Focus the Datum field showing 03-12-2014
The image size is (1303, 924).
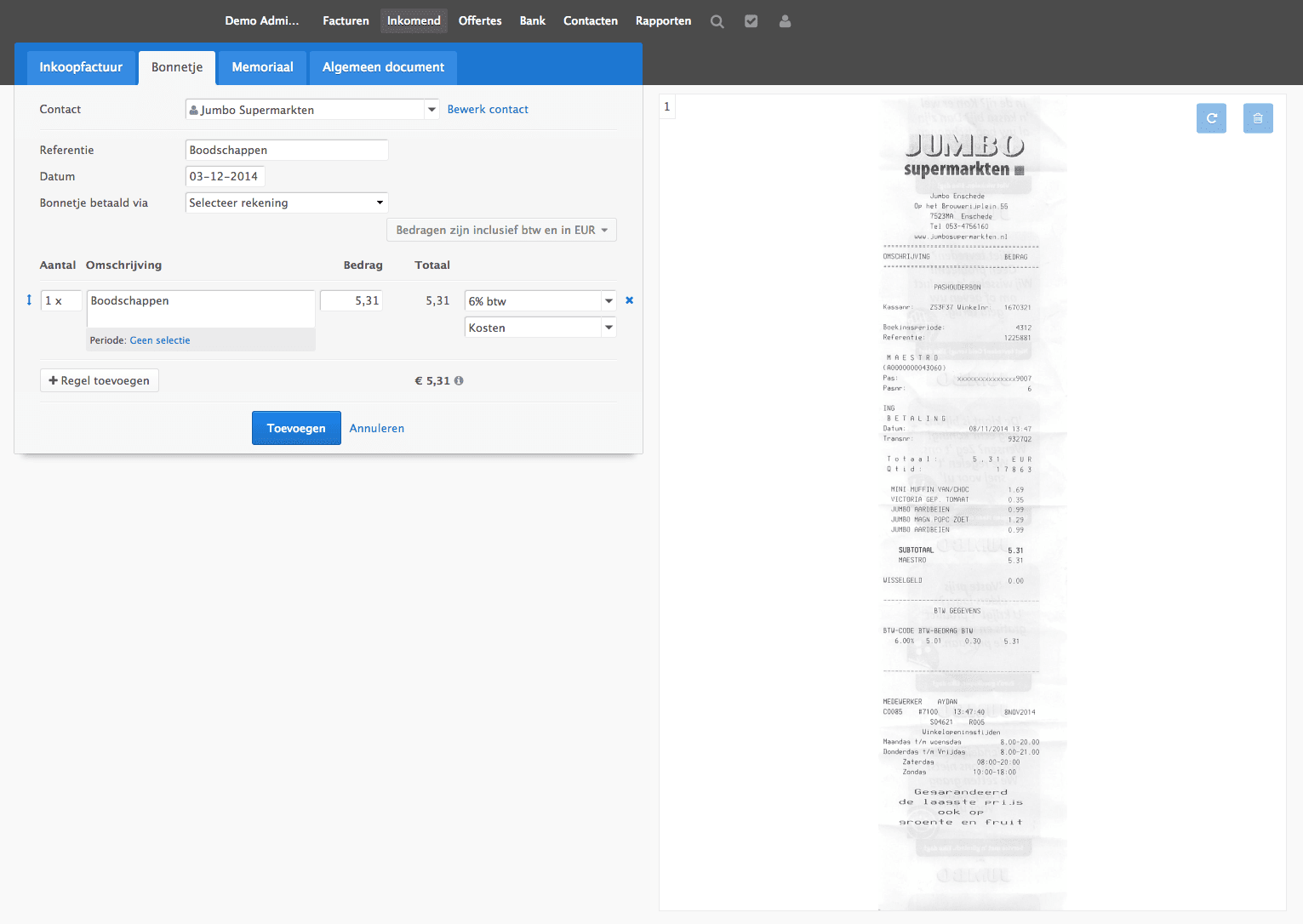click(x=226, y=176)
